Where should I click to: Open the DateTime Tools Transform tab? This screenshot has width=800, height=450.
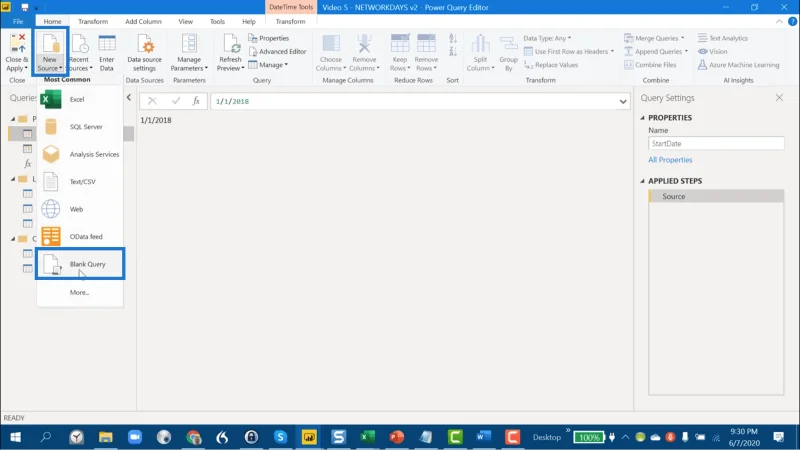point(290,21)
